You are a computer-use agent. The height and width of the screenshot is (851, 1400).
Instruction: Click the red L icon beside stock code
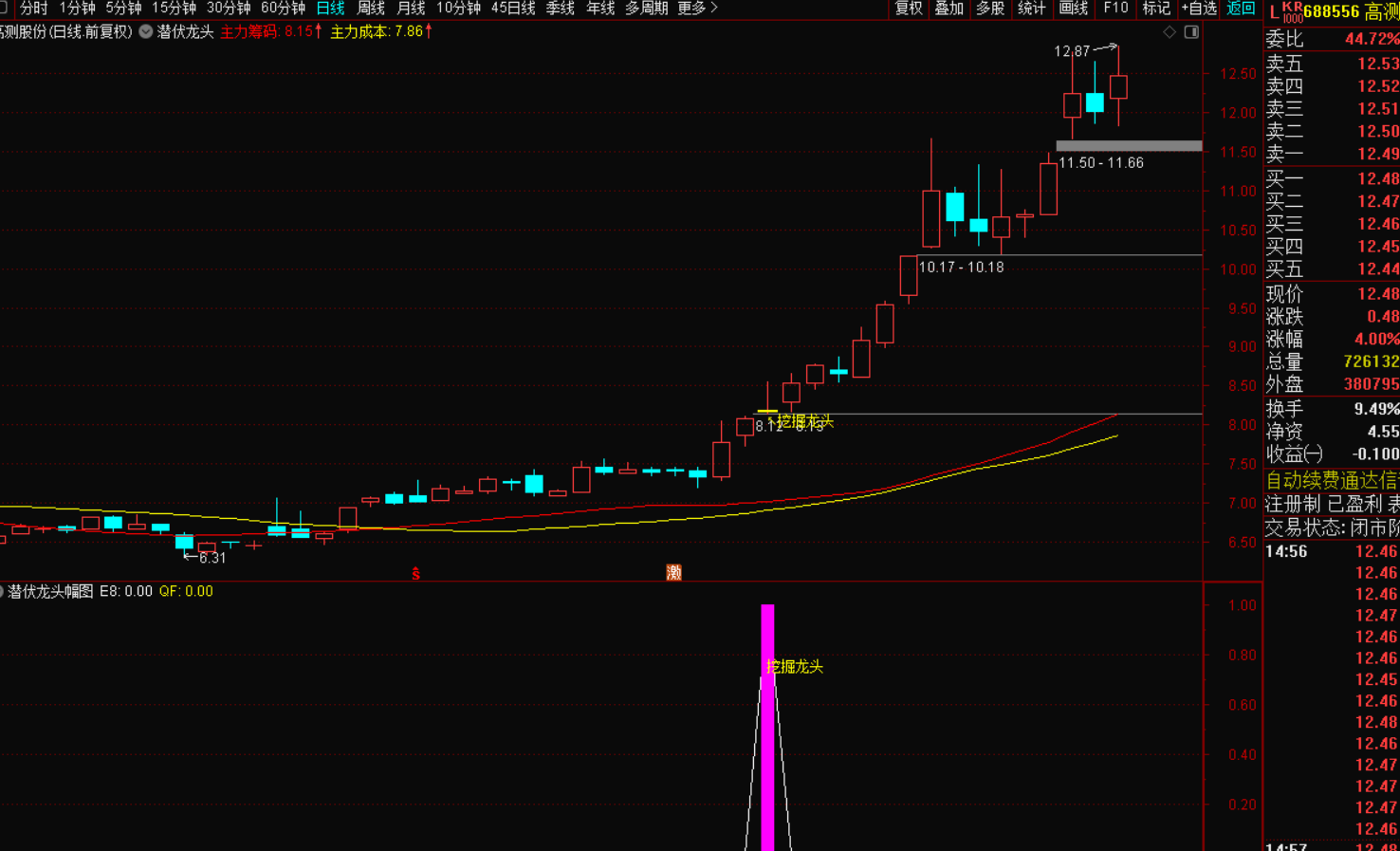click(x=1273, y=11)
